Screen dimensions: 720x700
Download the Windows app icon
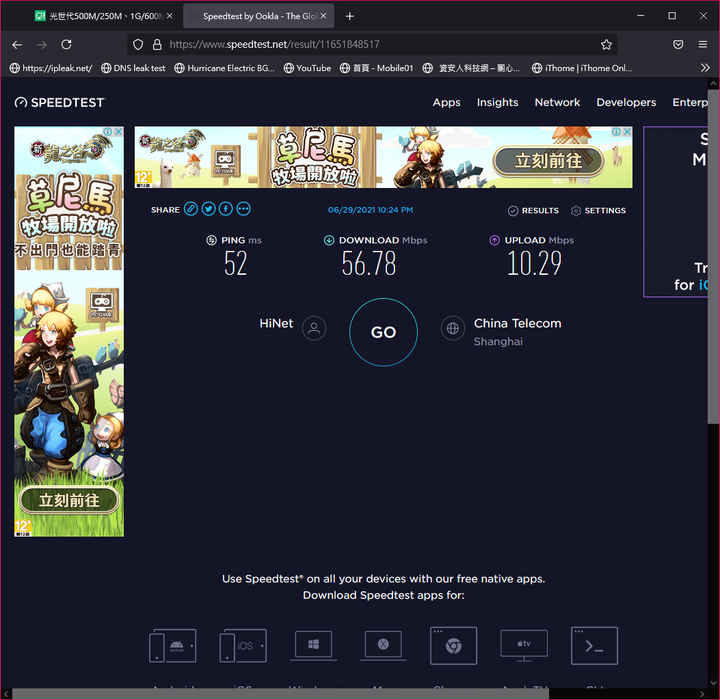pyautogui.click(x=313, y=645)
